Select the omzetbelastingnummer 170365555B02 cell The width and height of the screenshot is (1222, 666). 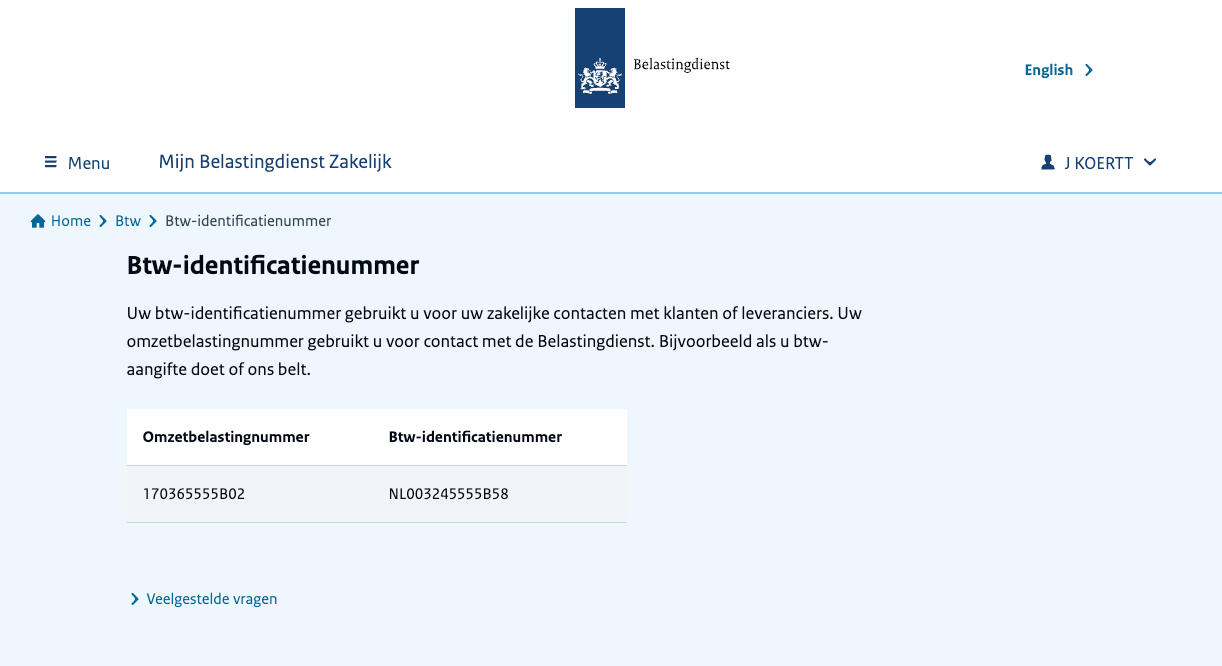[193, 493]
